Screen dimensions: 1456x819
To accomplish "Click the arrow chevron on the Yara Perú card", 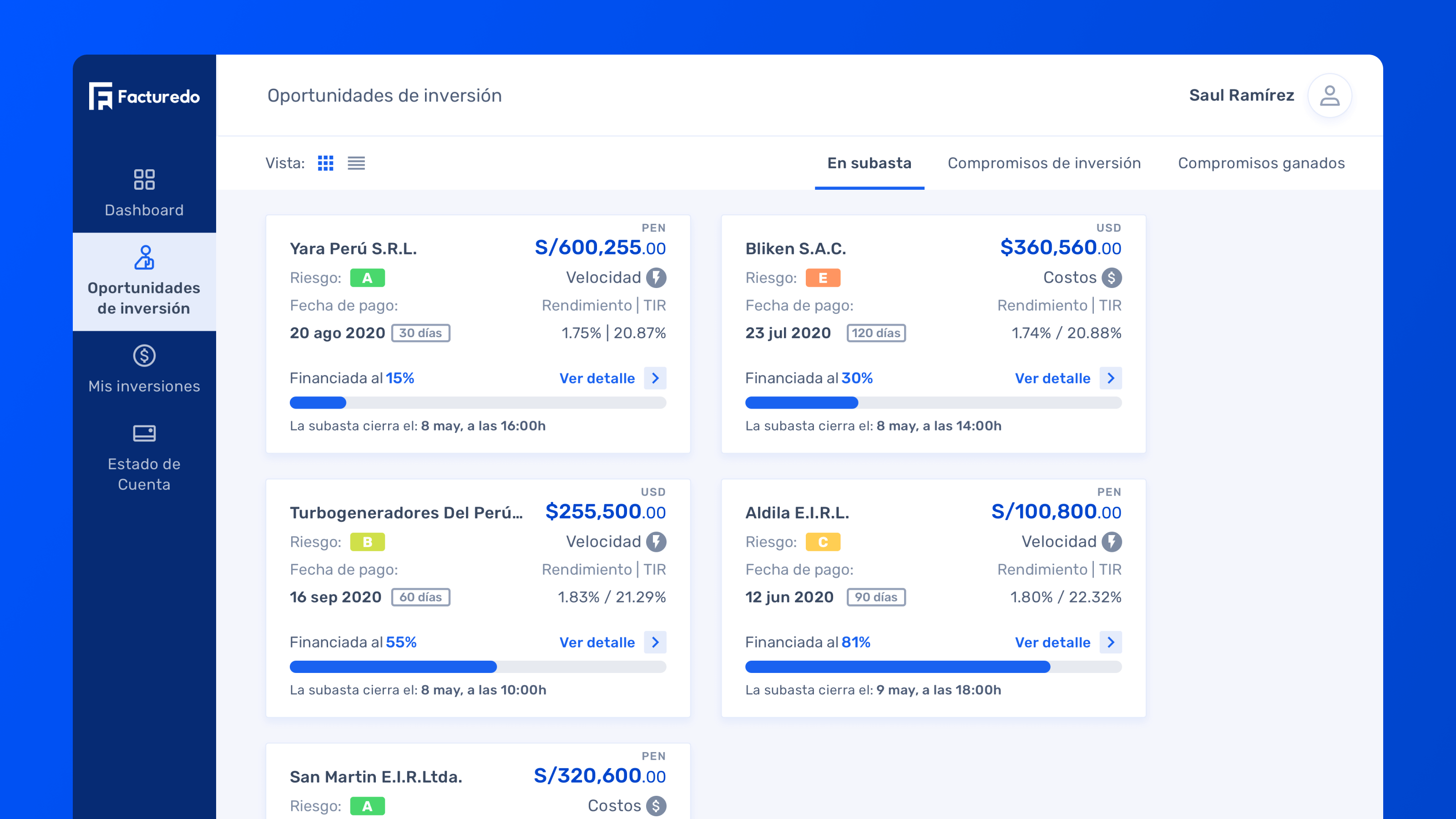I will tap(655, 378).
